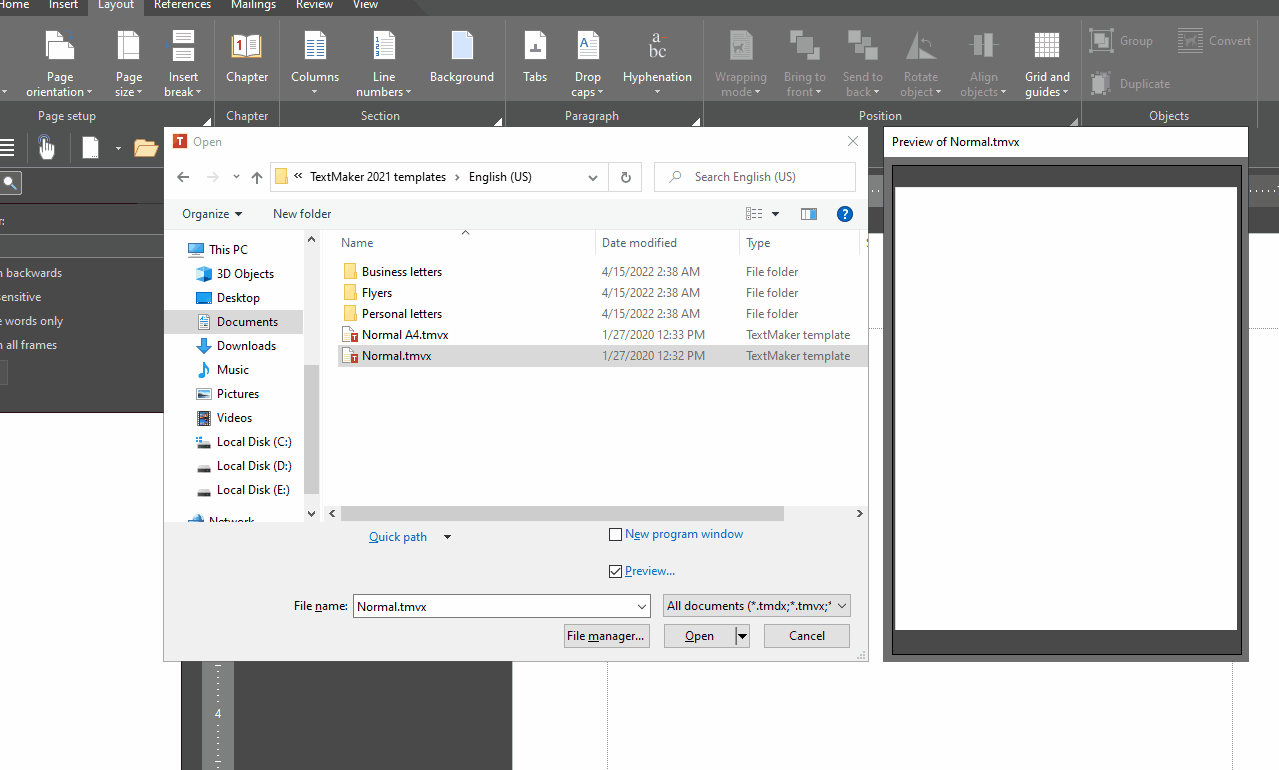Open the file type filter dropdown
Screen dimensions: 1279x770
click(x=756, y=606)
